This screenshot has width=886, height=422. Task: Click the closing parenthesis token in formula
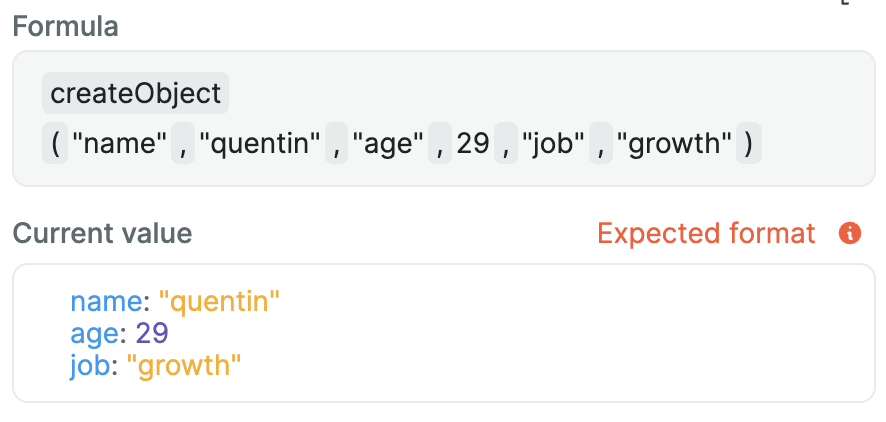749,145
